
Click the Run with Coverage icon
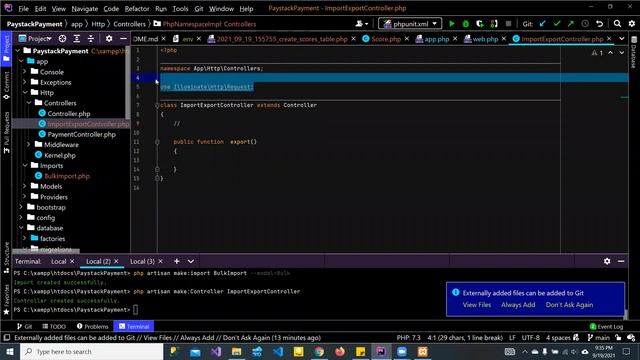click(480, 24)
